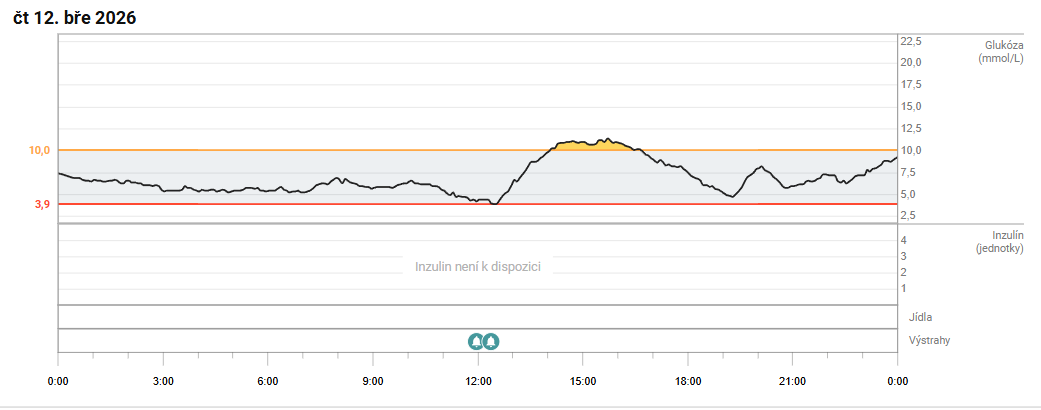Click the date heading čt 12. bře 2026
This screenshot has height=410, width=1041.
point(74,19)
